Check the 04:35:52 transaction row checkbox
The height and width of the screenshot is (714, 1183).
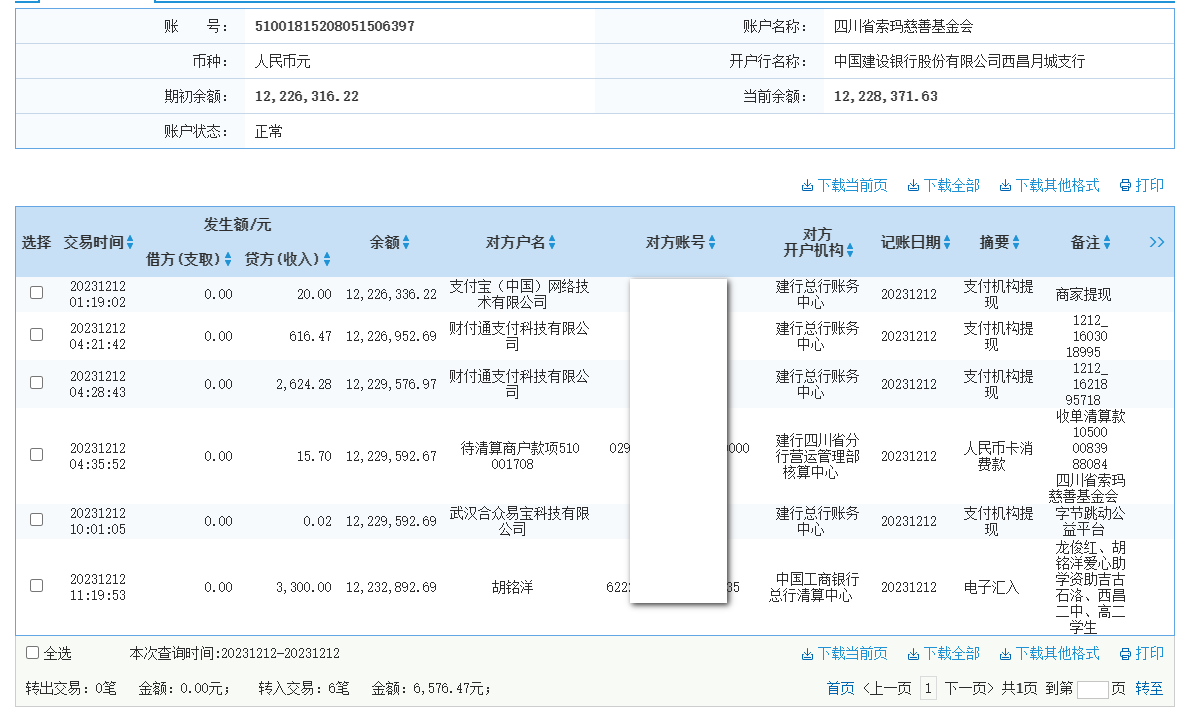pos(36,454)
